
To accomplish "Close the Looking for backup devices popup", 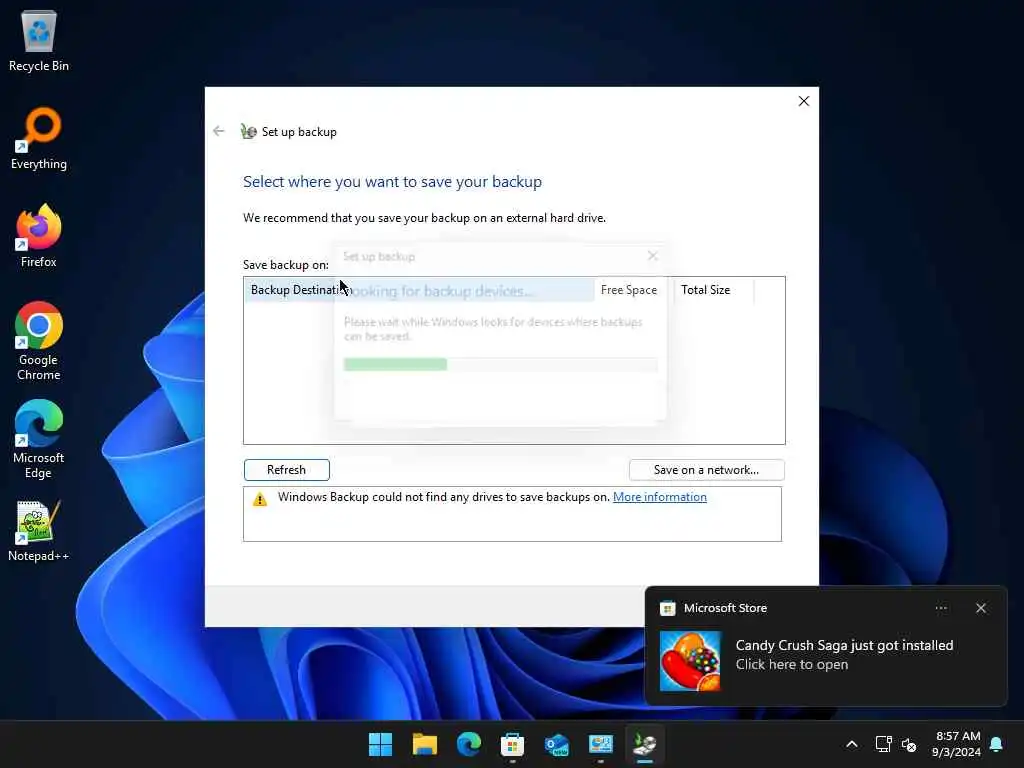I will click(652, 256).
